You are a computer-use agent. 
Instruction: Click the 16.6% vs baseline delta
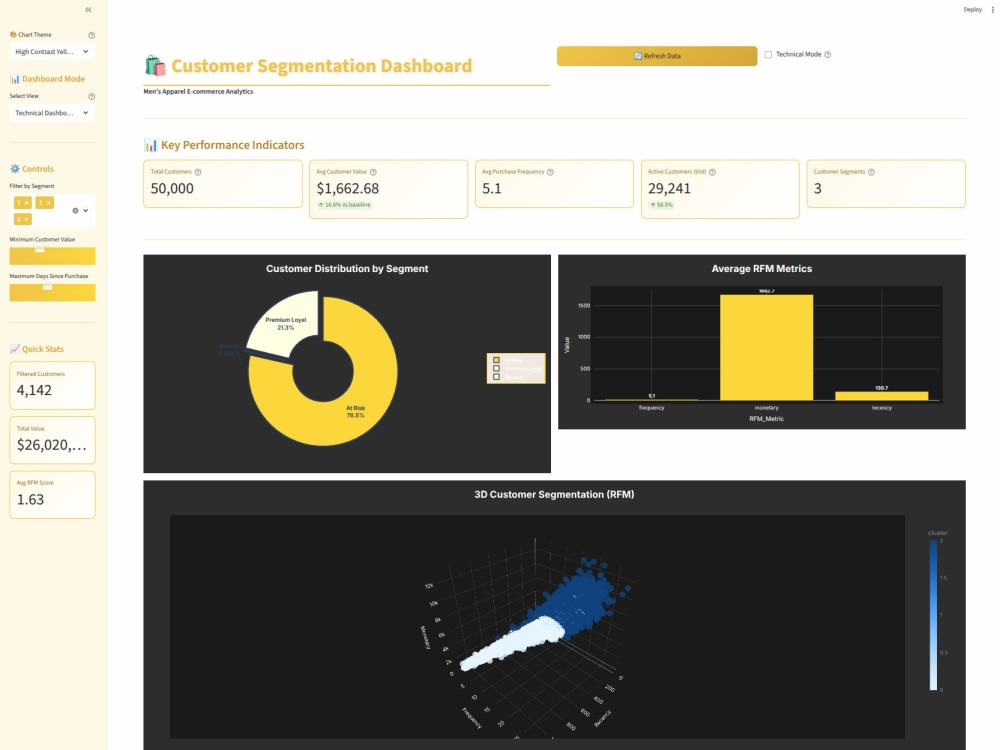pyautogui.click(x=344, y=205)
